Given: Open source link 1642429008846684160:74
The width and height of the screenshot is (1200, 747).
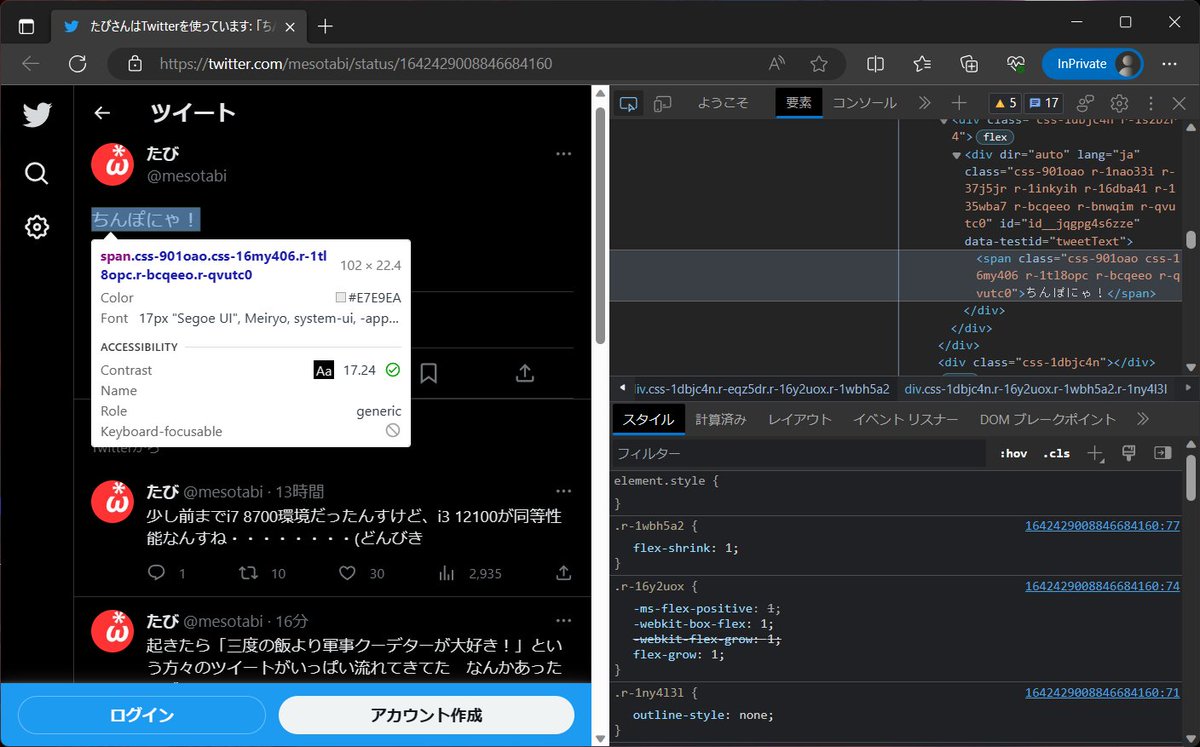Looking at the screenshot, I should [x=1102, y=587].
